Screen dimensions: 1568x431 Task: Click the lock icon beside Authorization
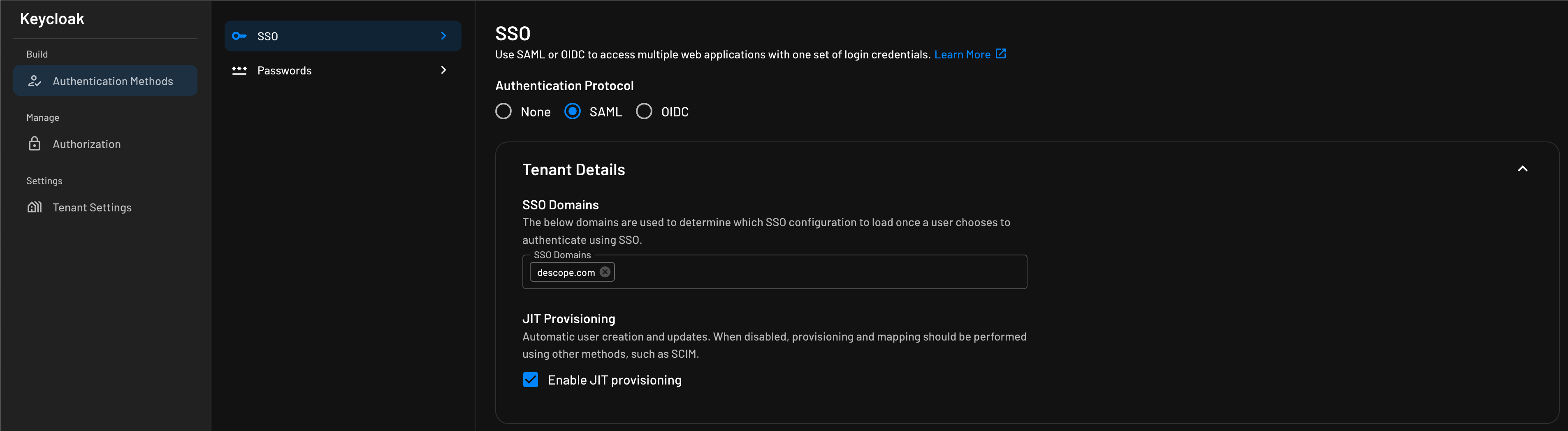tap(34, 144)
